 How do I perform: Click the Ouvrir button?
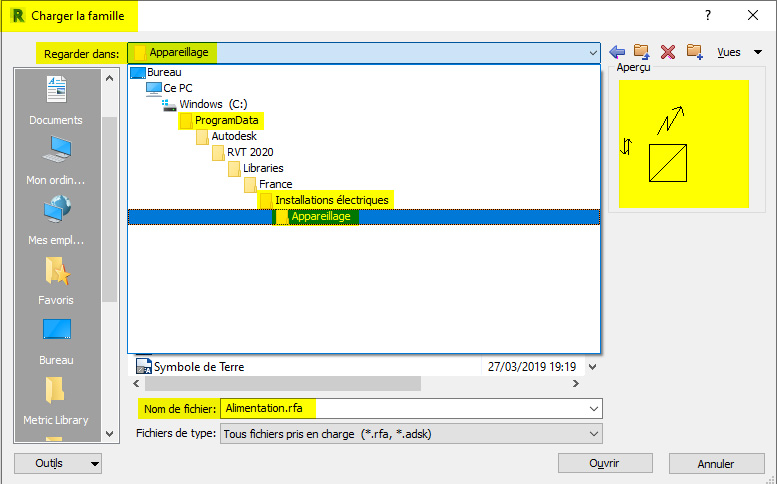pos(604,464)
